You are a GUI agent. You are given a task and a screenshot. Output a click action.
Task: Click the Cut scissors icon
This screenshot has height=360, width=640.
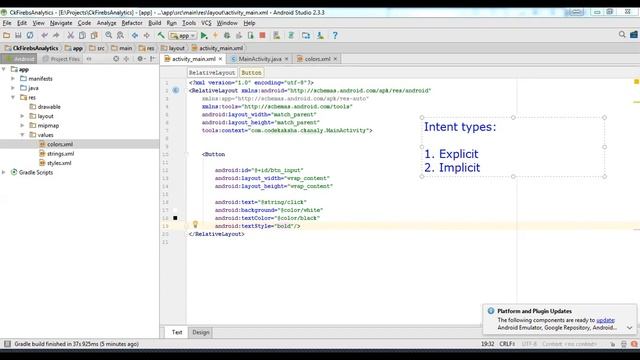pos(70,36)
